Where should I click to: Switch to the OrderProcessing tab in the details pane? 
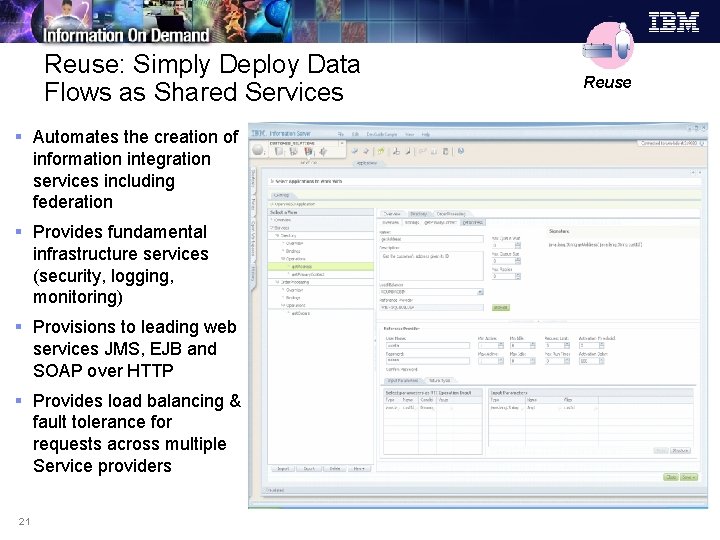coord(450,214)
